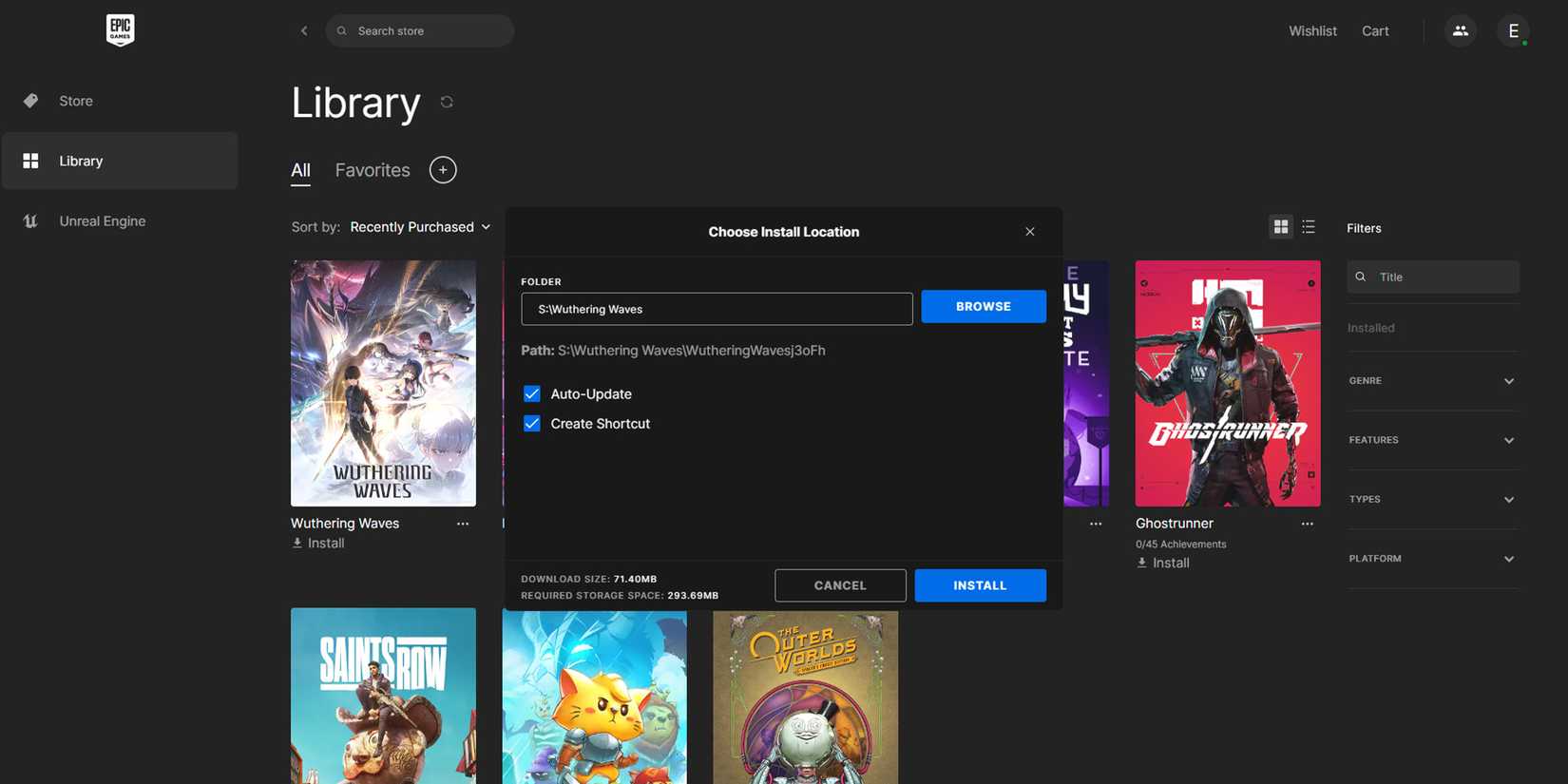Click the 0/45 Achievements text
1568x784 pixels.
tap(1181, 545)
